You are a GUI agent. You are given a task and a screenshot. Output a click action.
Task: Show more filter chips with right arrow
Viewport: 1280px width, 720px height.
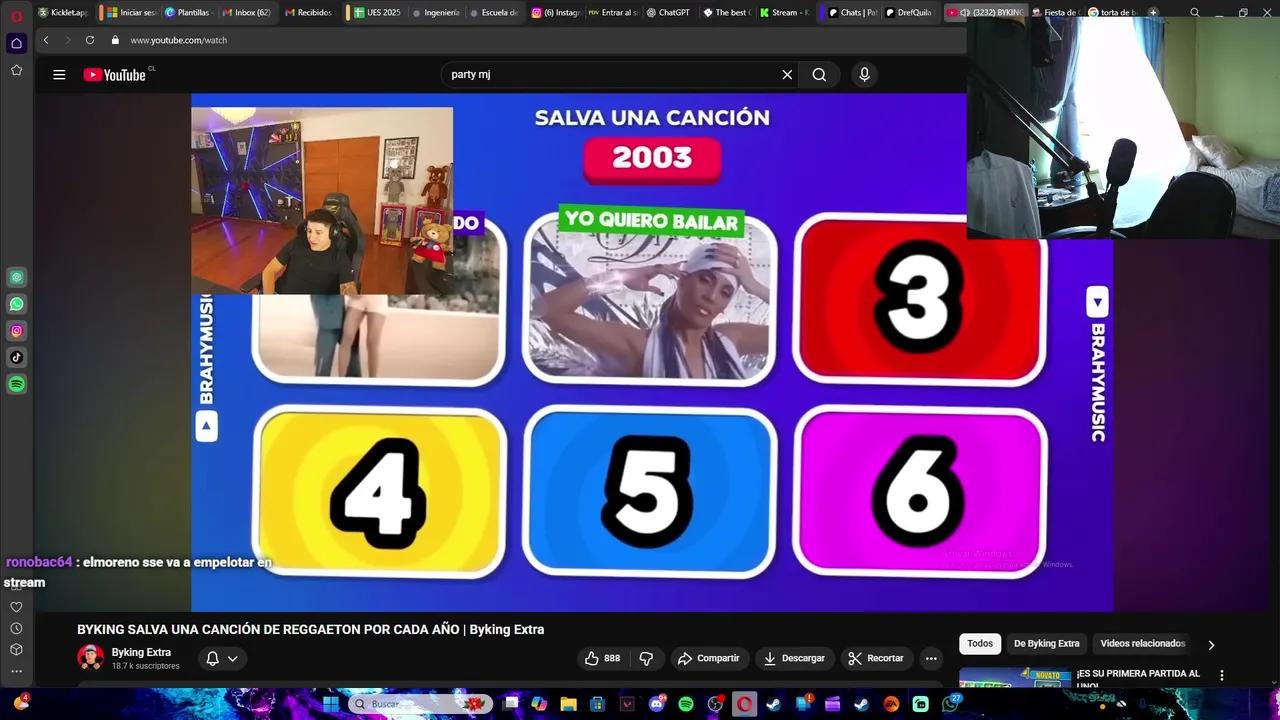pos(1211,645)
